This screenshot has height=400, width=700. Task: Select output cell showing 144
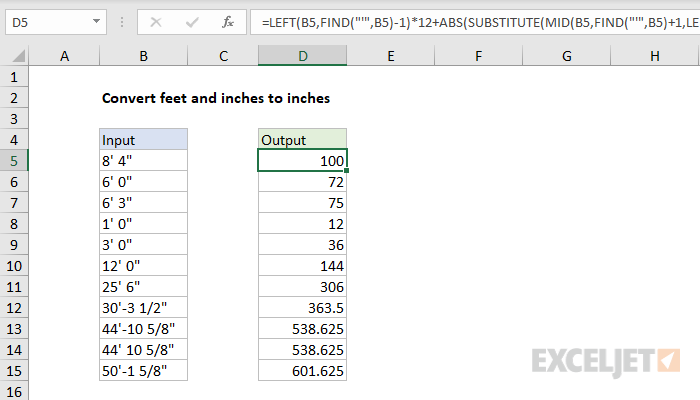click(x=302, y=266)
